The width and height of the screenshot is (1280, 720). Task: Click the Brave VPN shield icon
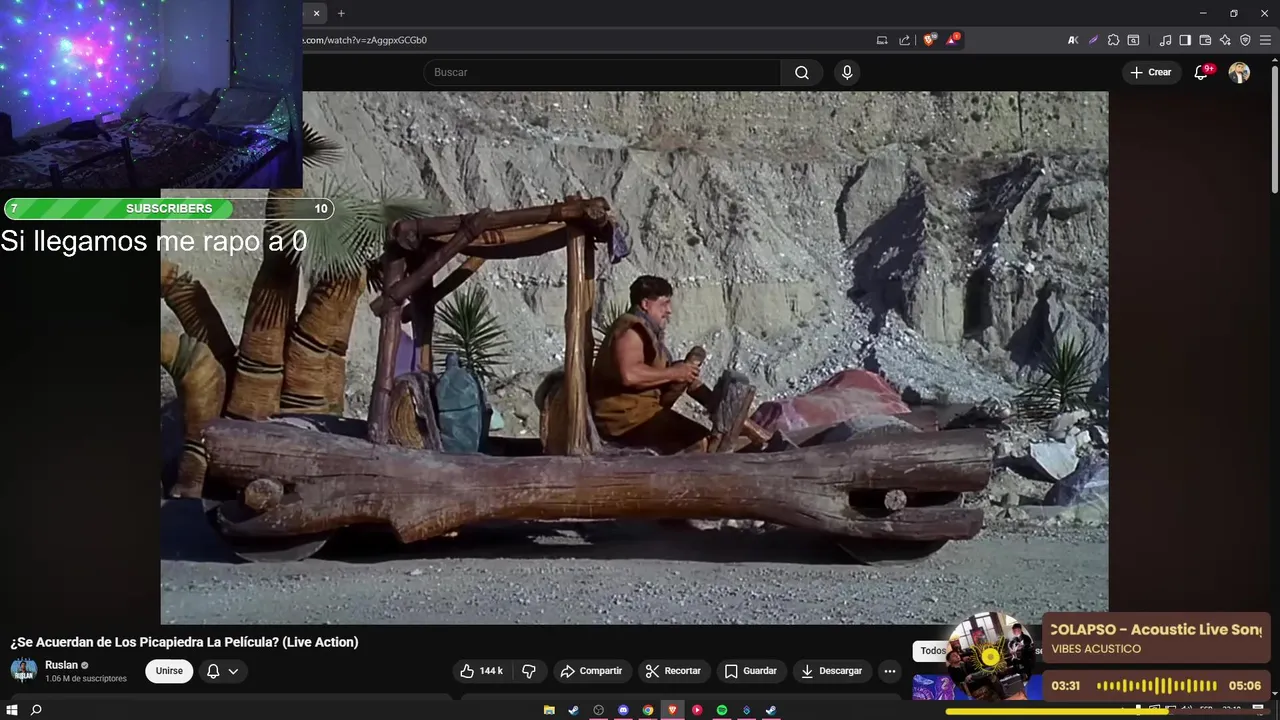click(x=1245, y=40)
